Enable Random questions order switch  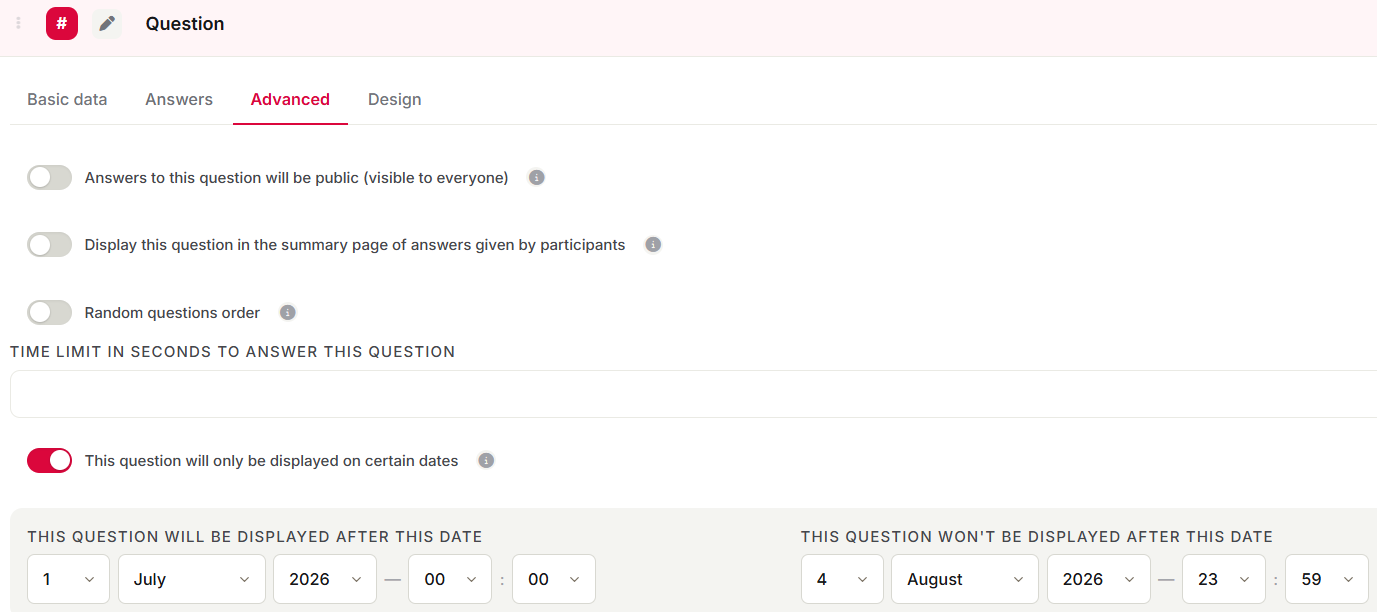point(50,313)
